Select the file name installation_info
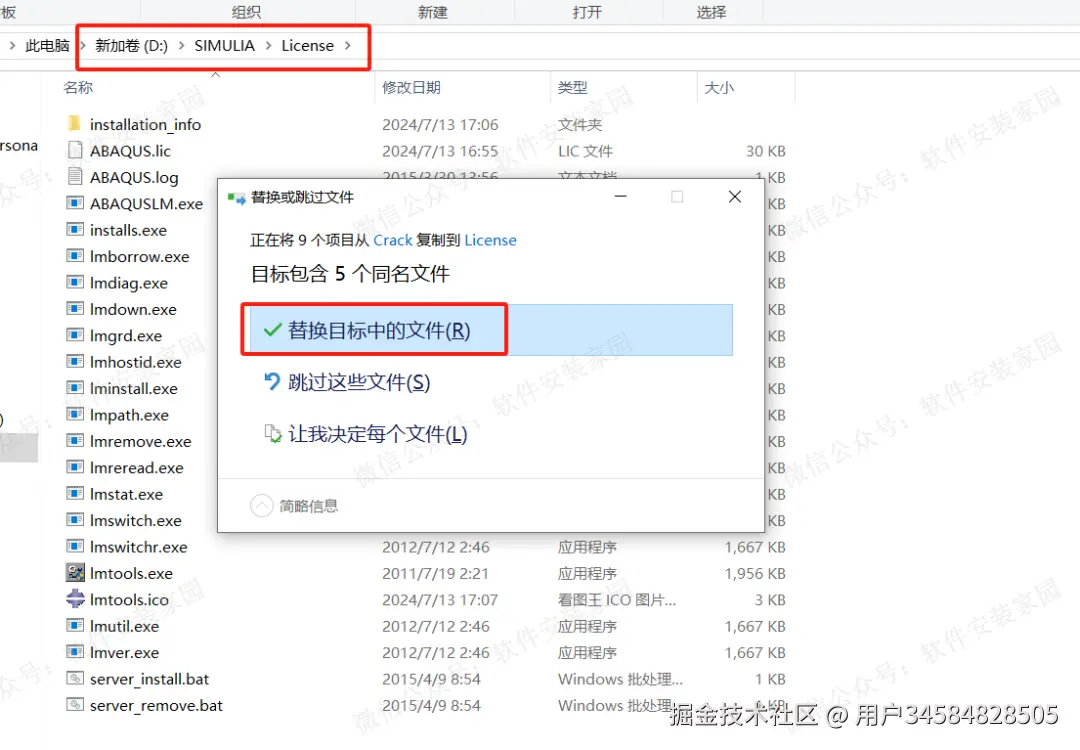The width and height of the screenshot is (1080, 750). coord(145,125)
